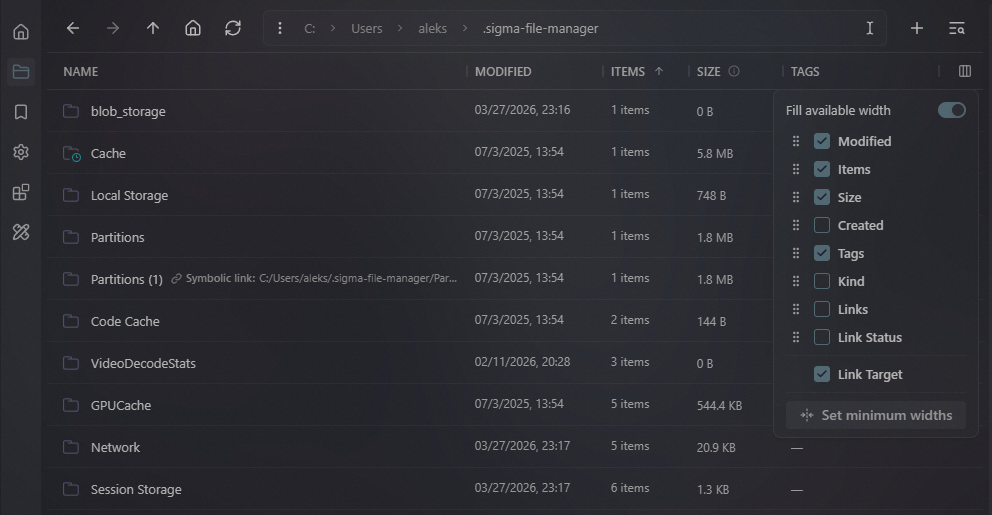Open the Home page sidebar icon
The image size is (992, 515).
click(21, 32)
